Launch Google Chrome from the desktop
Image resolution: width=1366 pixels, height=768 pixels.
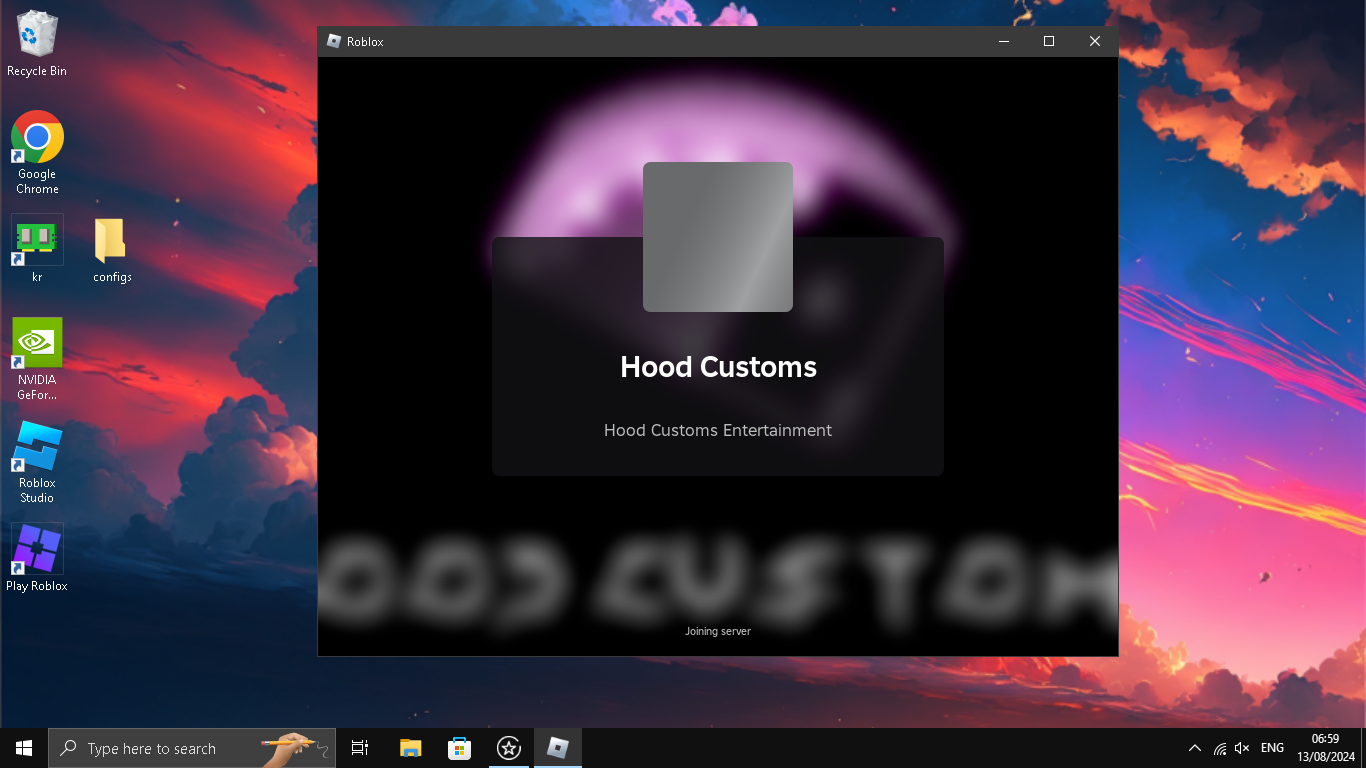37,152
